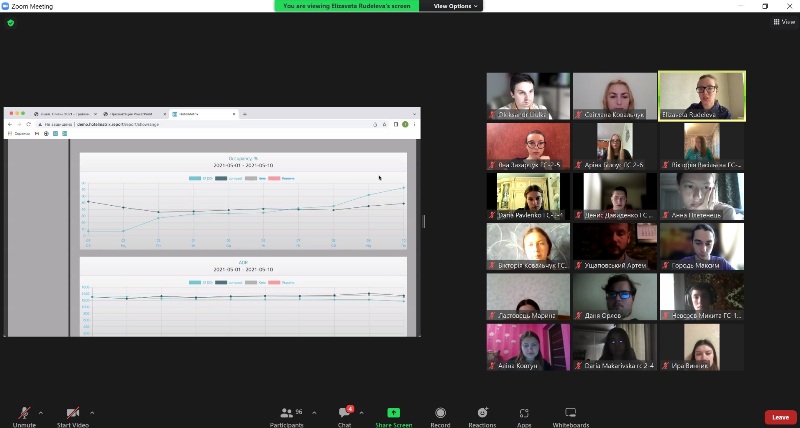Select Городь Максим's video tile
800x428 pixels.
click(x=702, y=246)
